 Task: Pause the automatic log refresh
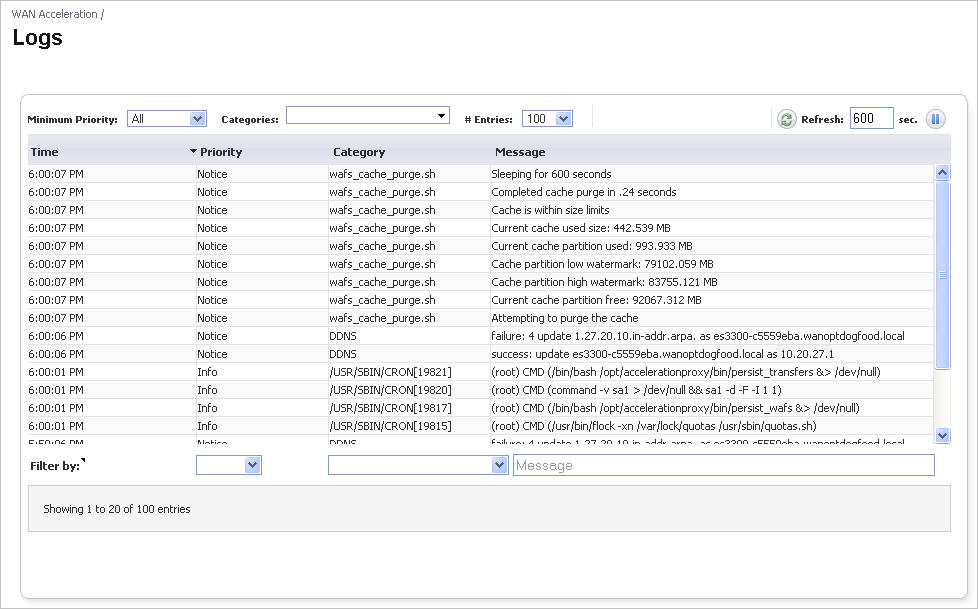tap(935, 119)
